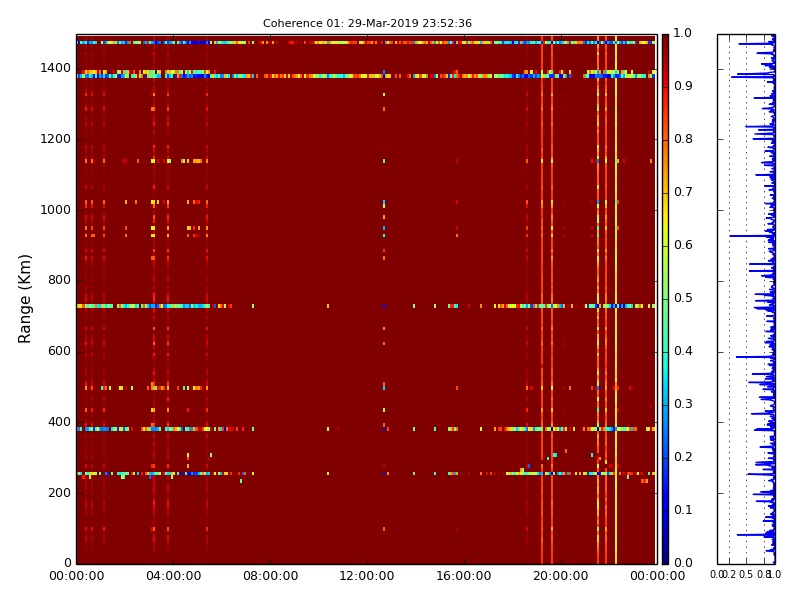This screenshot has height=600, width=800.
Task: Click the colorbar at the cyan 0.35 level
Action: click(665, 378)
